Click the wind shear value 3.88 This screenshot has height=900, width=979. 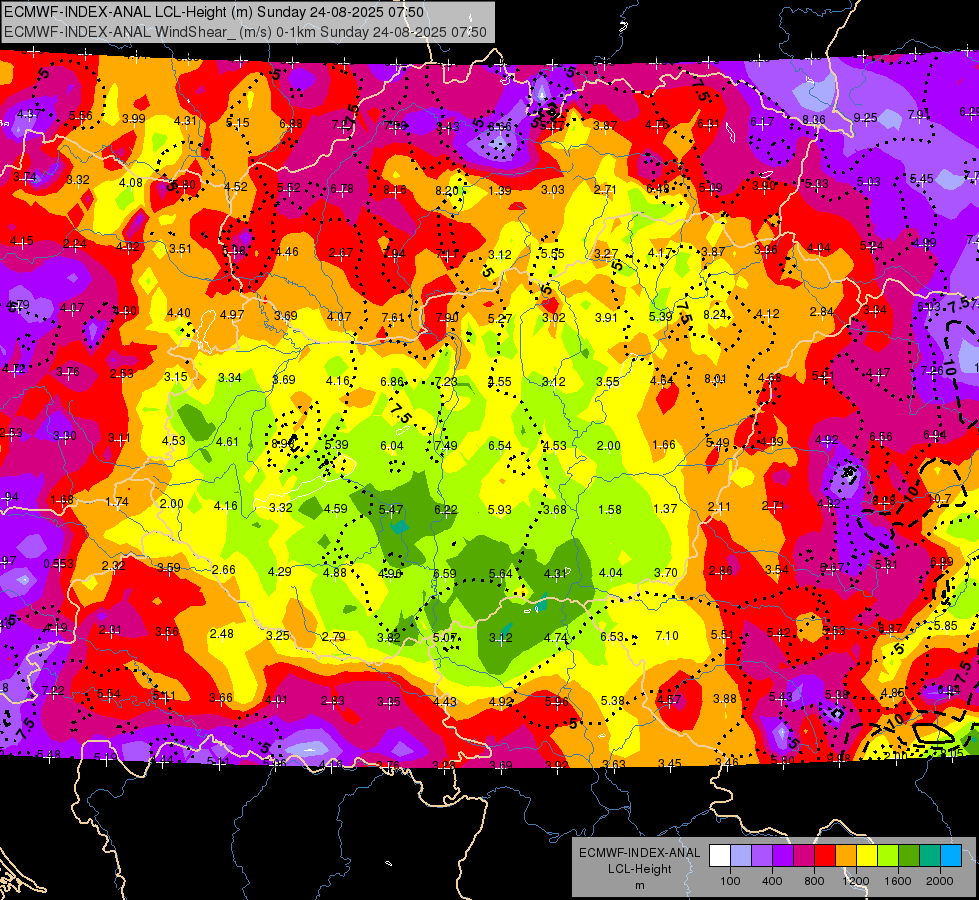pyautogui.click(x=725, y=698)
